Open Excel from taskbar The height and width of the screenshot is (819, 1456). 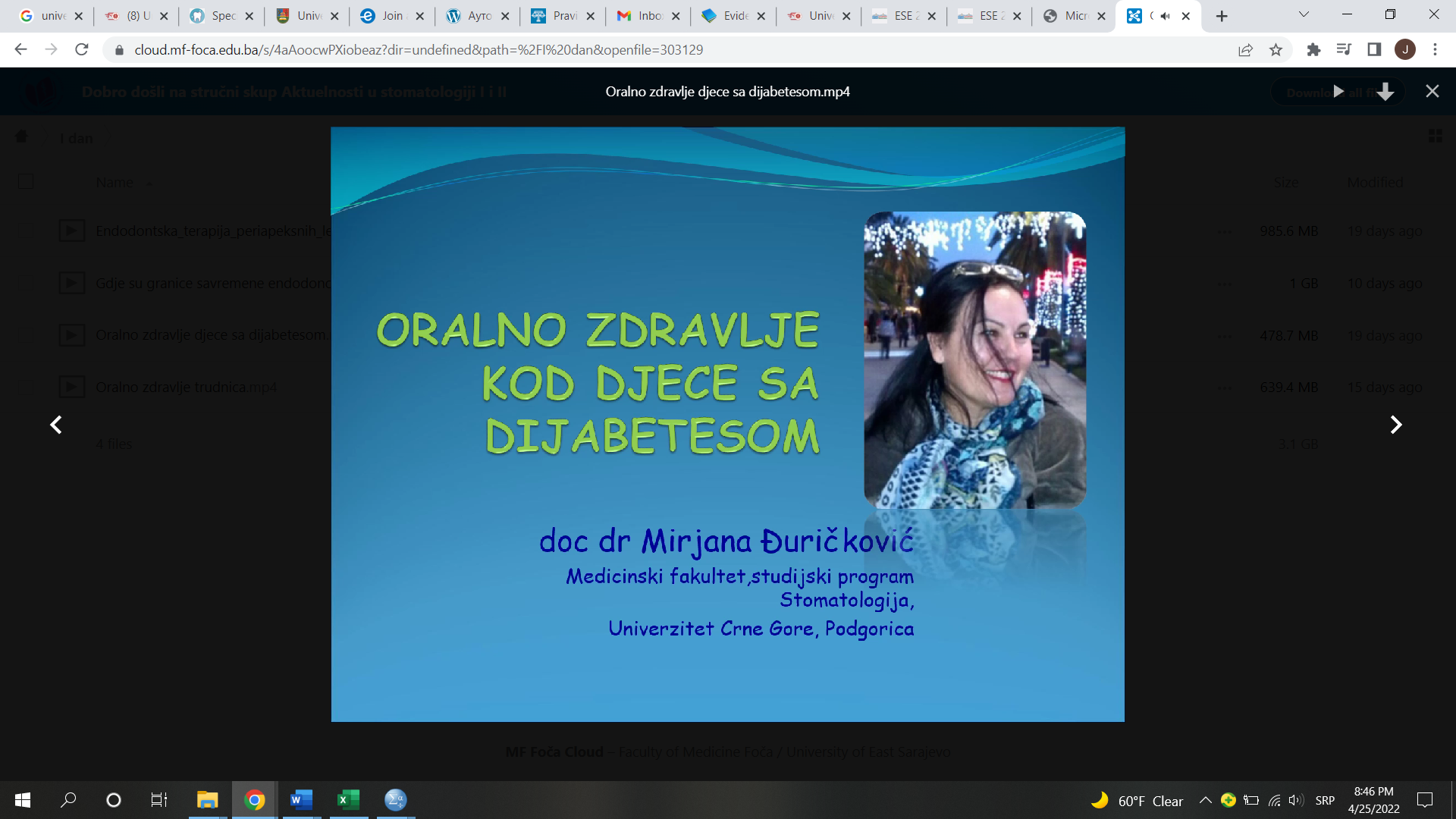click(348, 800)
